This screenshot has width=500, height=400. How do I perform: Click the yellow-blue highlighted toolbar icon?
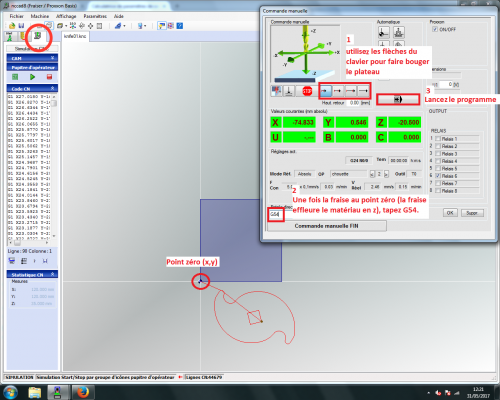(162, 26)
